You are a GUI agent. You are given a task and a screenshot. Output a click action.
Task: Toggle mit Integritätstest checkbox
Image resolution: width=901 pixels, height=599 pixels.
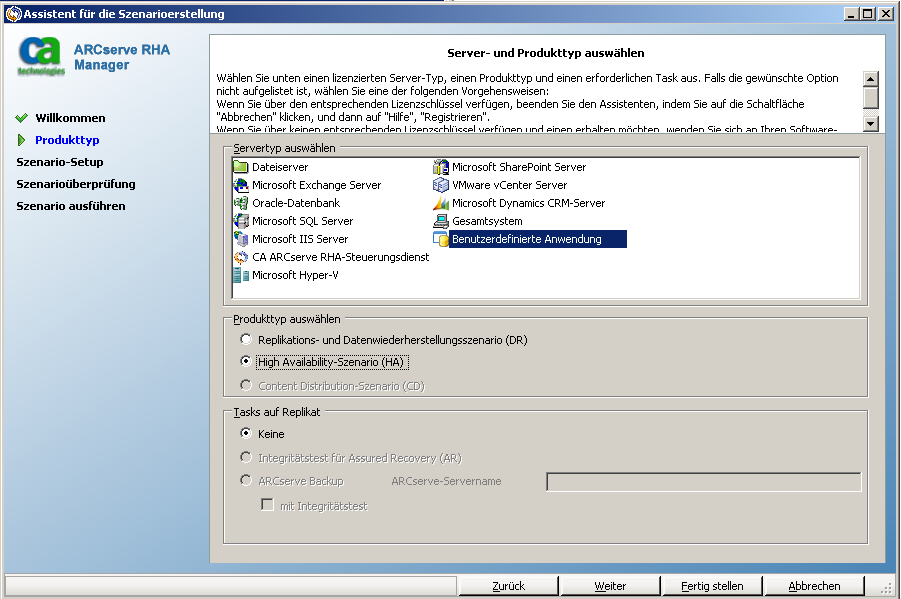coord(267,505)
